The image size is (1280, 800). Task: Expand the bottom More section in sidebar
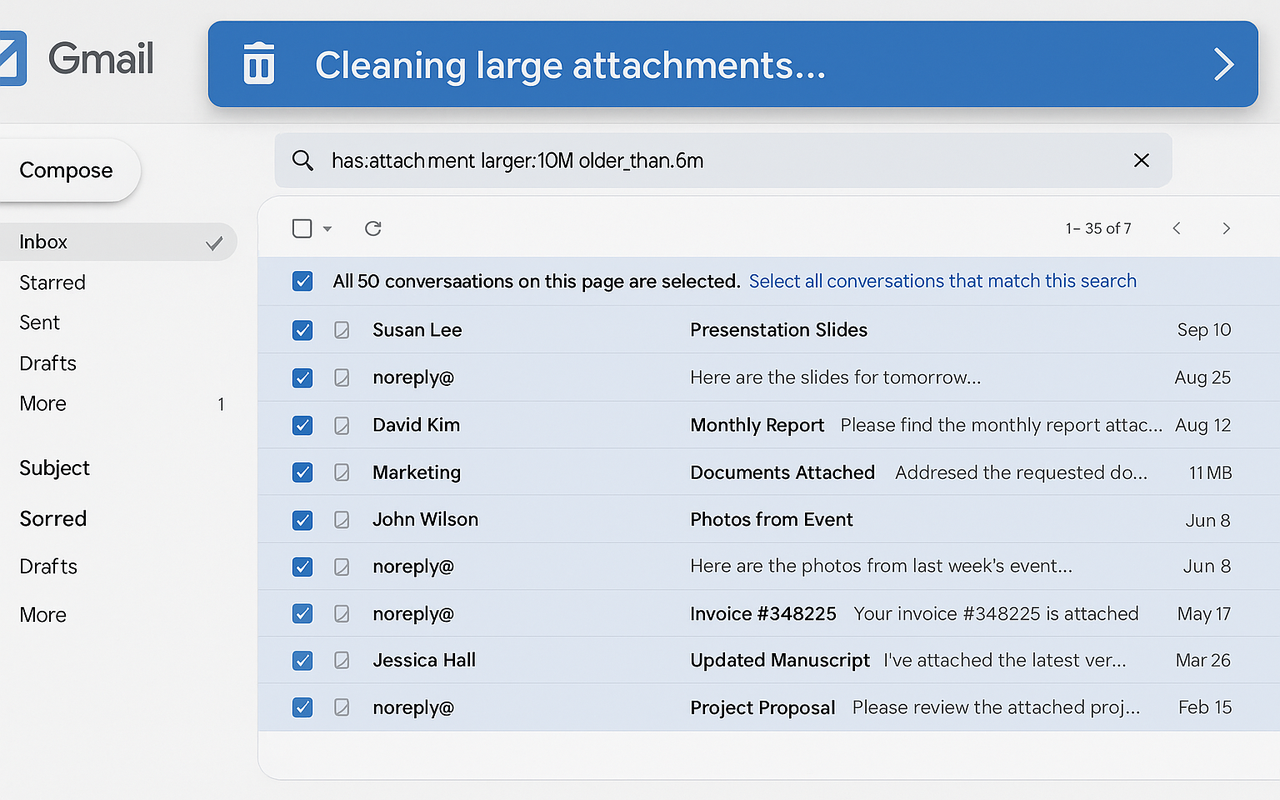[x=42, y=614]
